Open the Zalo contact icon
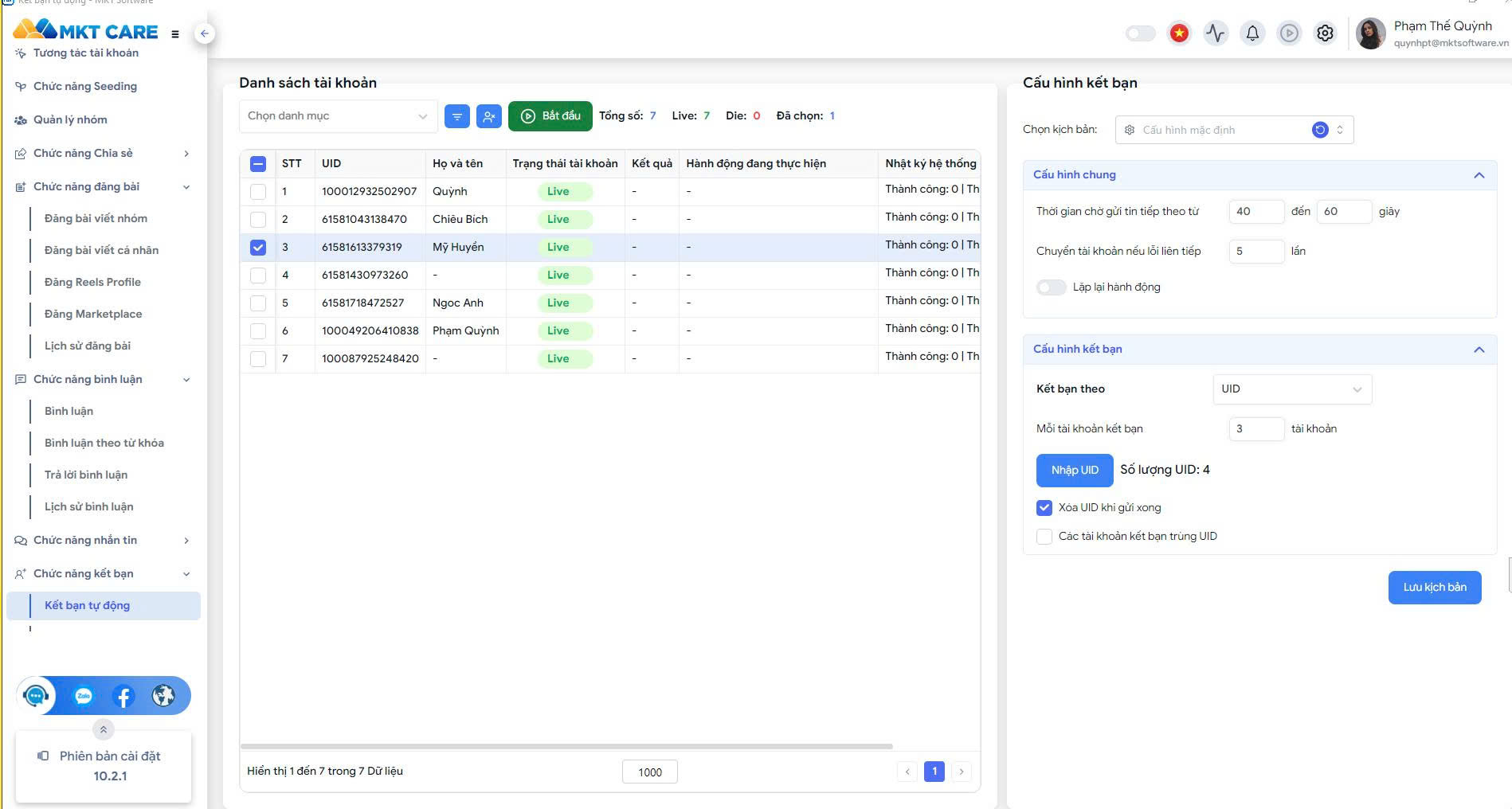Image resolution: width=1512 pixels, height=809 pixels. [84, 696]
